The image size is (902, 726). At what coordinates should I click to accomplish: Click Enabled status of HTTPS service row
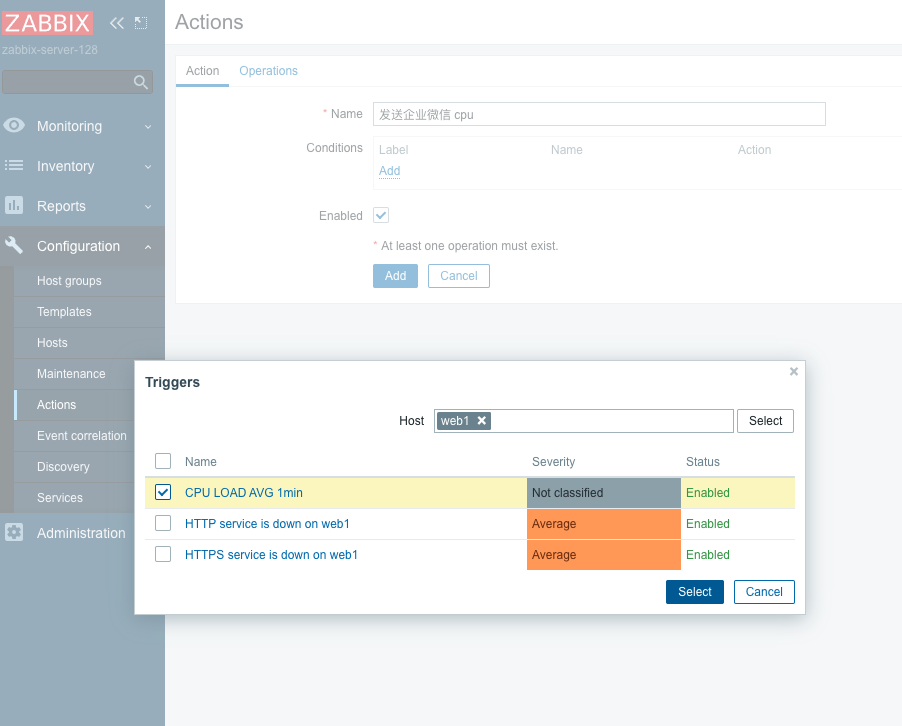click(708, 555)
